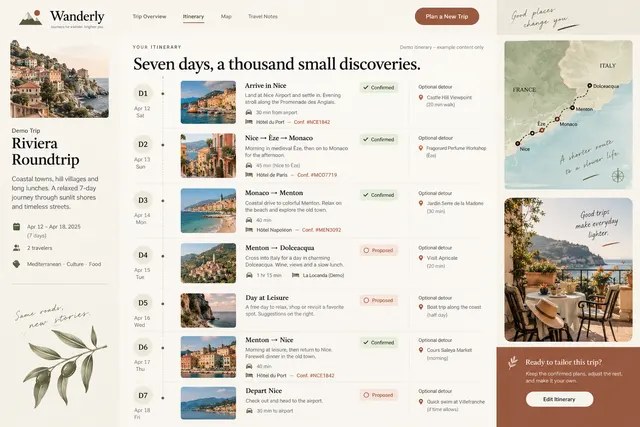Viewport: 640px width, 427px height.
Task: Click the tag icon beside Mediterranean
Action: (16, 264)
